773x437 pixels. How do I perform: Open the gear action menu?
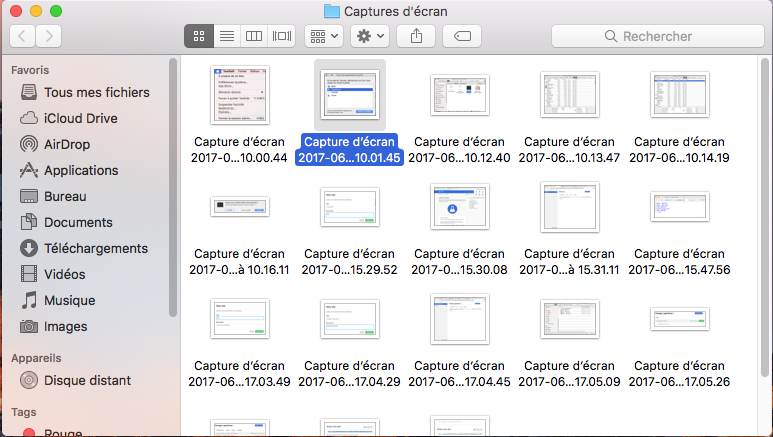[x=370, y=36]
